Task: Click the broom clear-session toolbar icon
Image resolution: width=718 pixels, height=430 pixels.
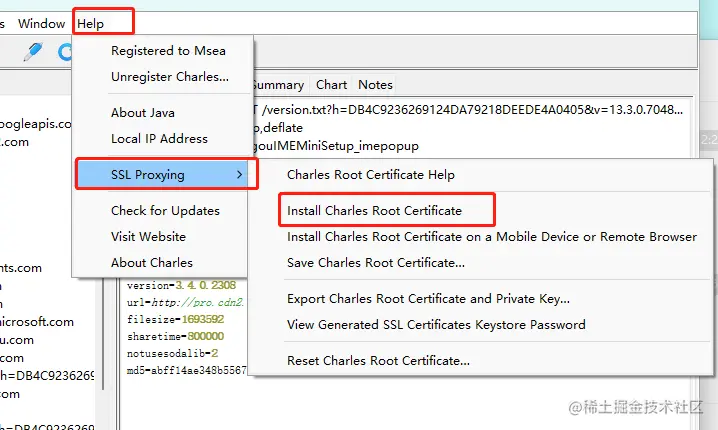Action: click(x=33, y=51)
